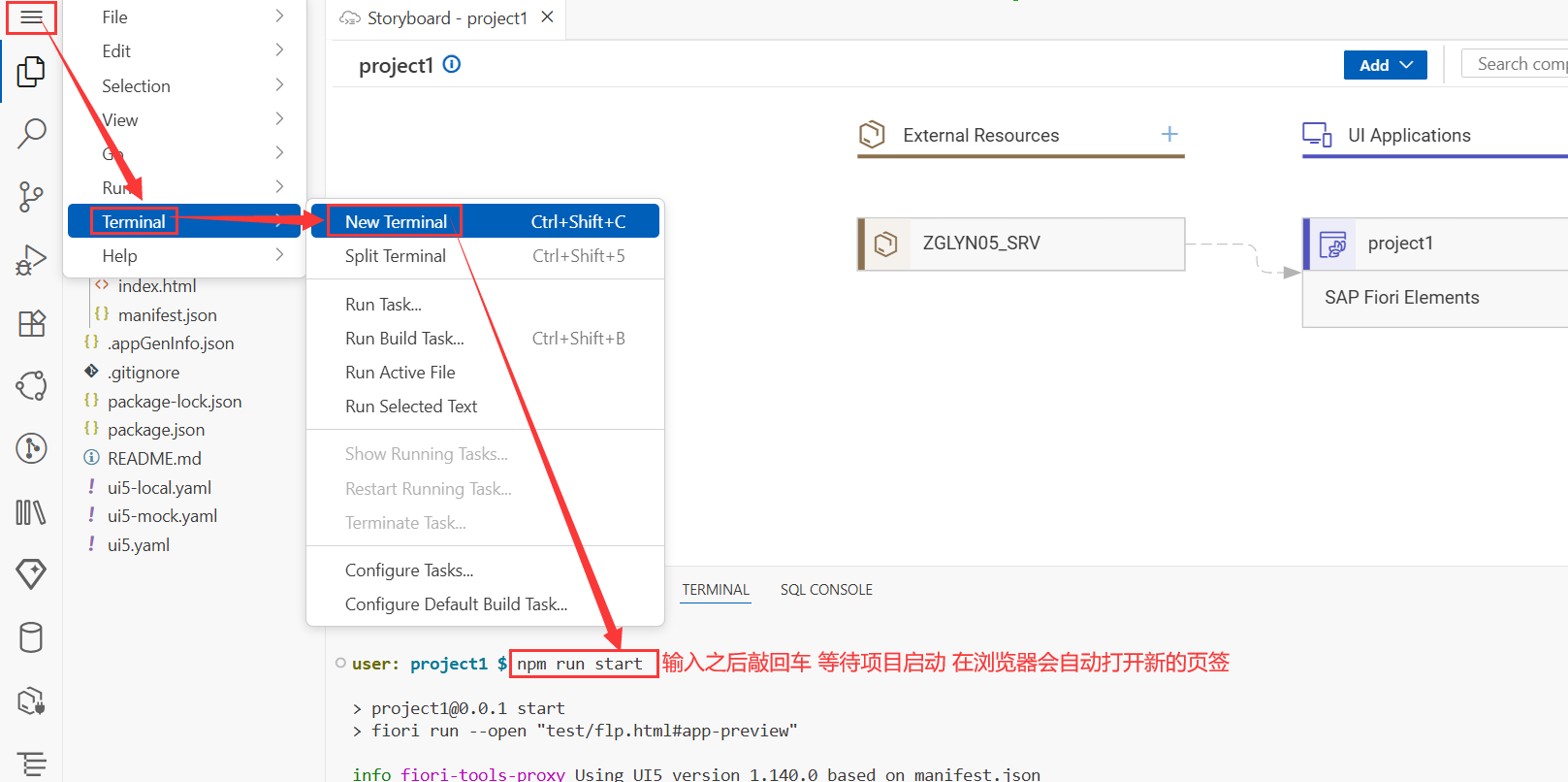Expand the File submenu arrow
Image resolution: width=1568 pixels, height=782 pixels.
(x=279, y=16)
